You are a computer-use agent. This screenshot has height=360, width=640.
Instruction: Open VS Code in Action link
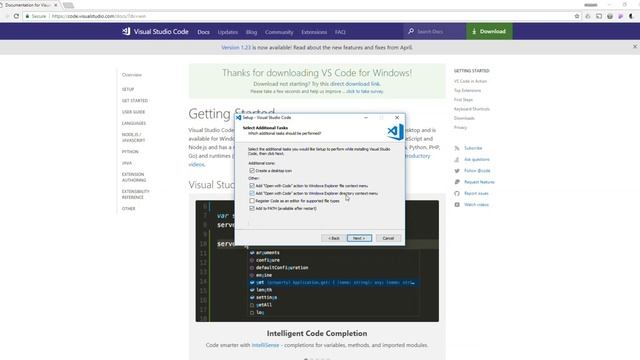[x=470, y=81]
